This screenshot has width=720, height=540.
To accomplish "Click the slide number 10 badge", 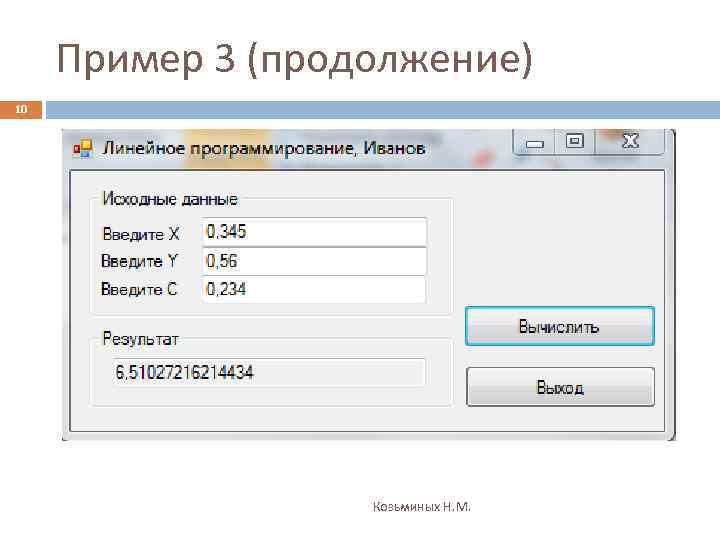I will [21, 110].
